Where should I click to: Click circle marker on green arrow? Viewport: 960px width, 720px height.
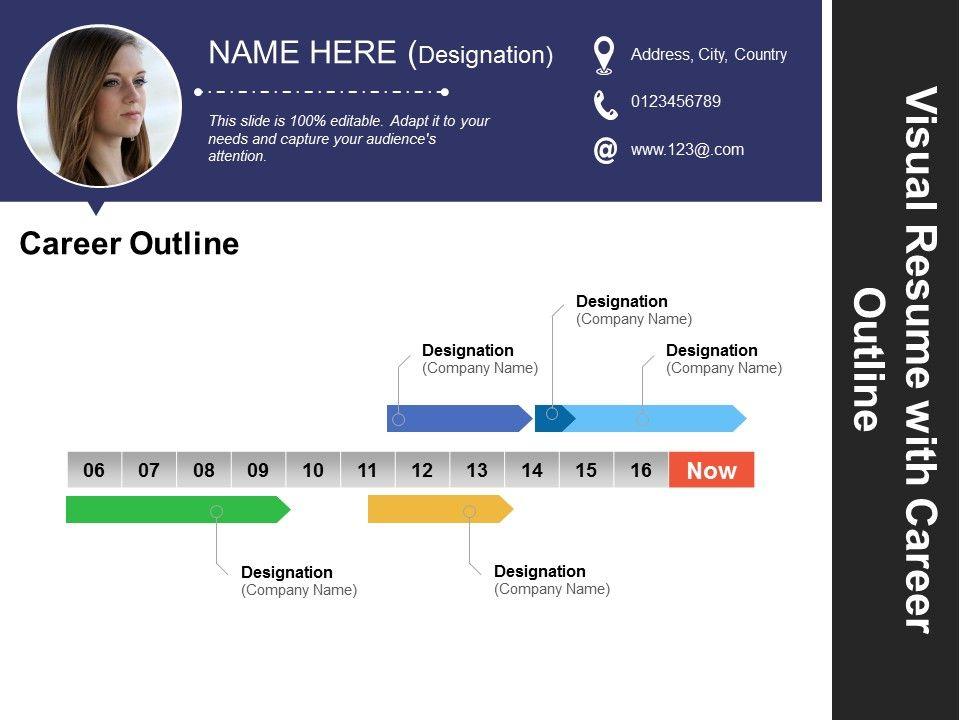216,511
